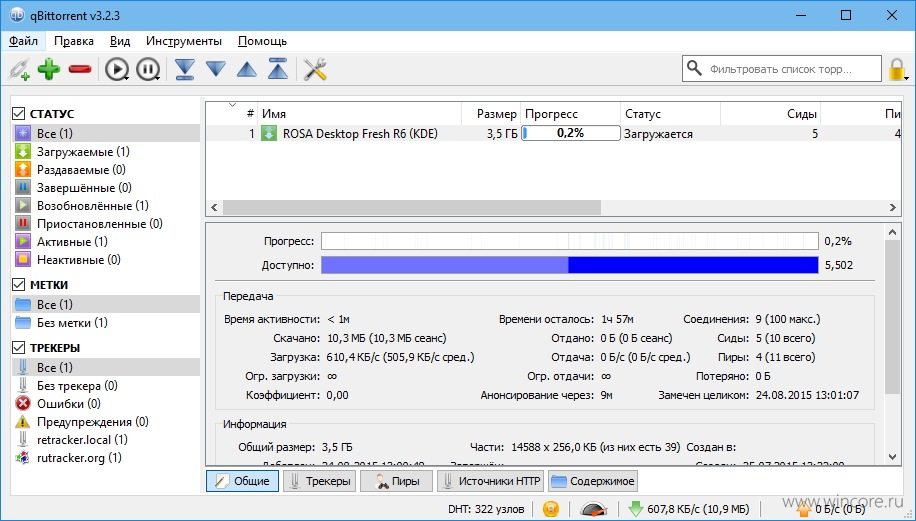Select Возобновлённые (1) status filter
916x521 pixels.
tap(106, 206)
